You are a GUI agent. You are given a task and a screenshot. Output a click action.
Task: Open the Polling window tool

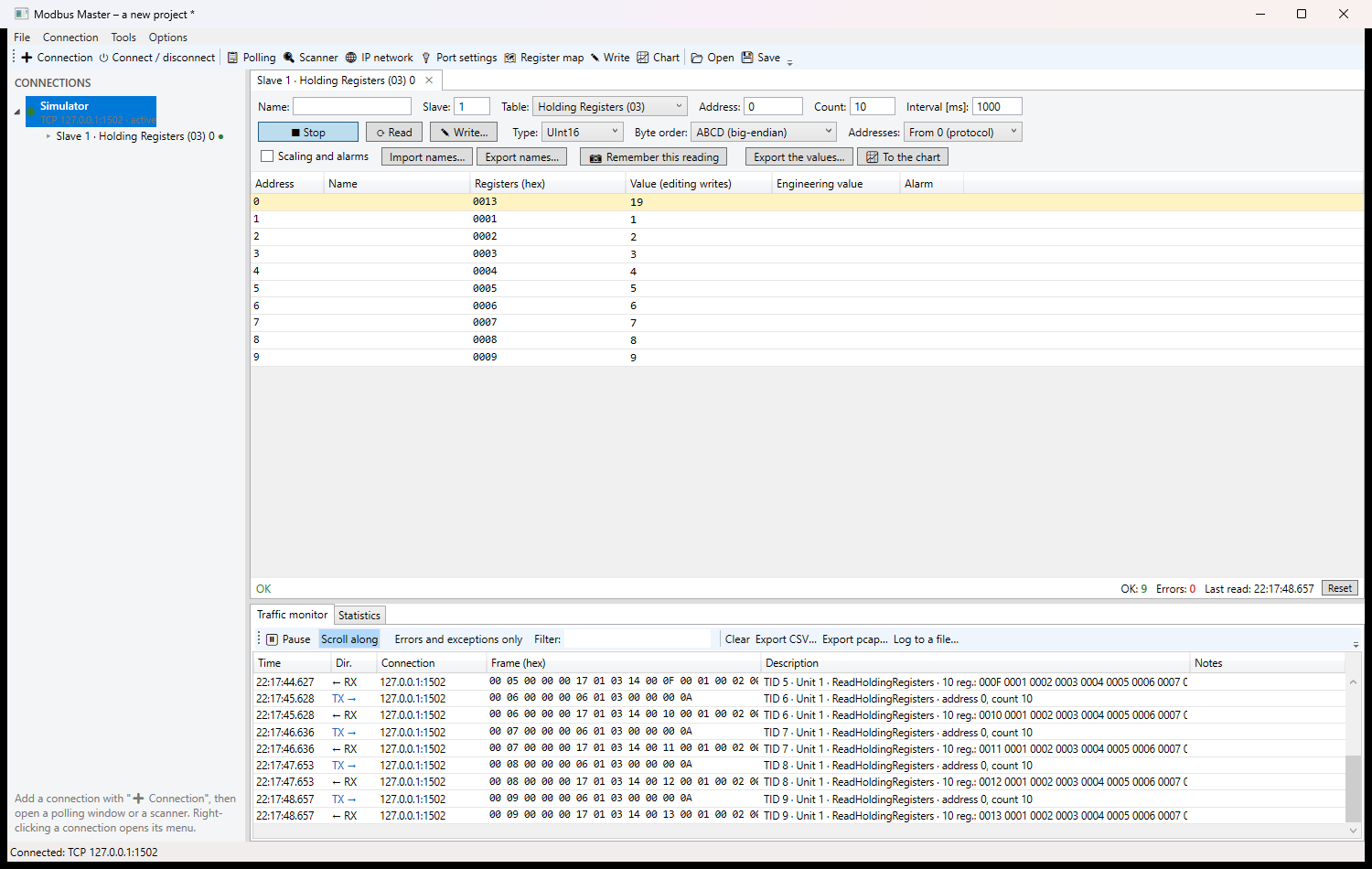pos(252,58)
